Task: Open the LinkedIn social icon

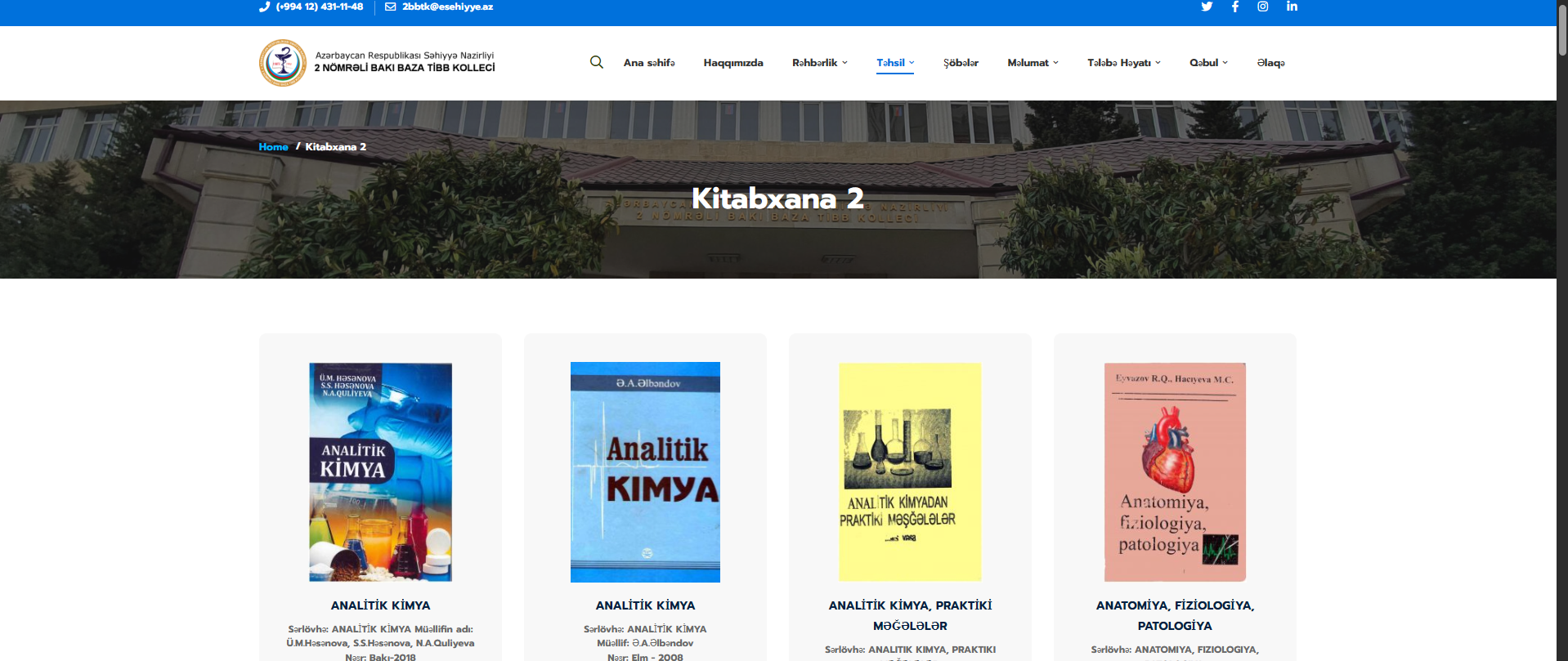Action: tap(1292, 7)
